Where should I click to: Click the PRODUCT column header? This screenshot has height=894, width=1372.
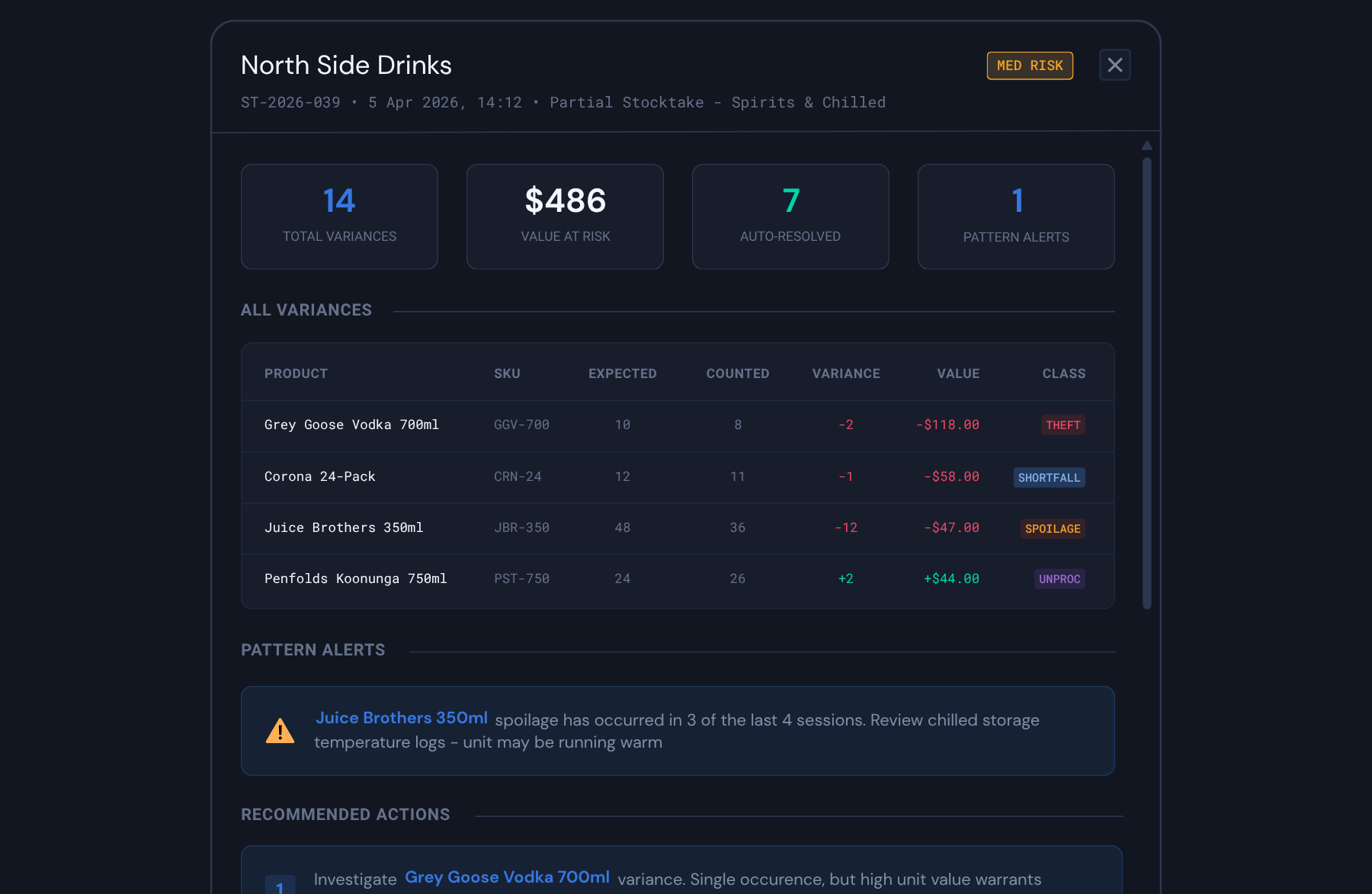296,373
